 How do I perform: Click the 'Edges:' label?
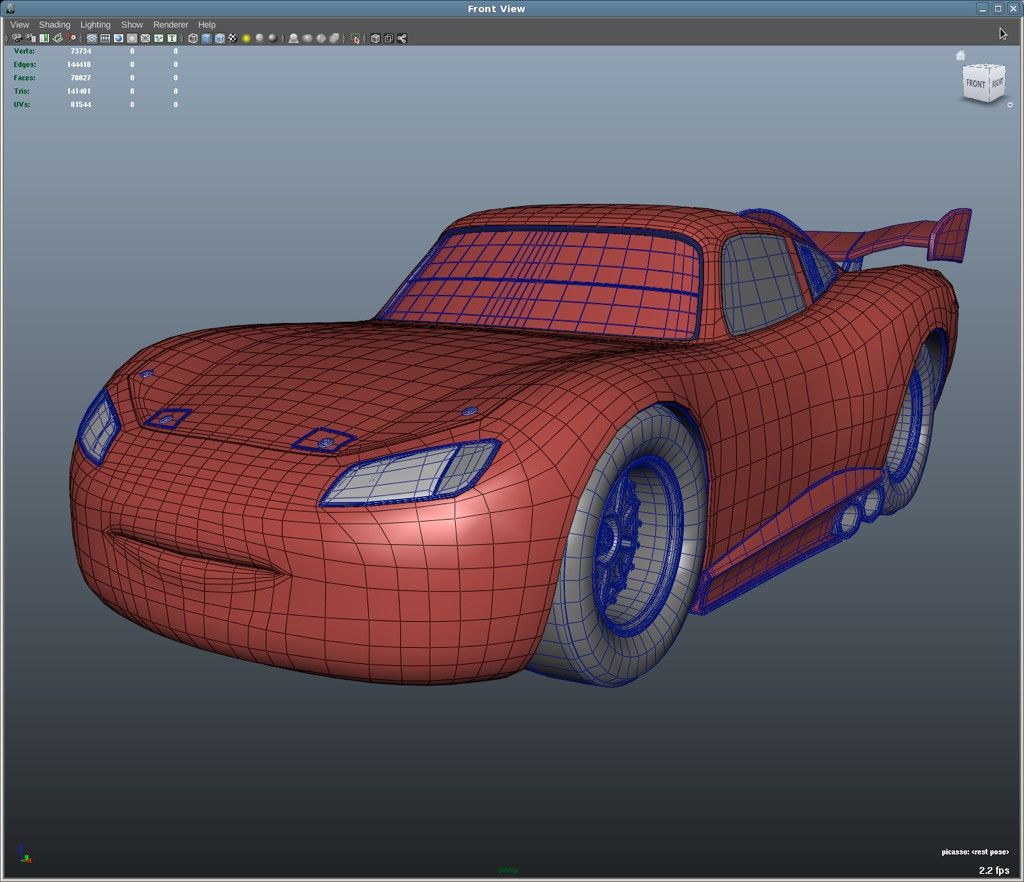click(25, 65)
